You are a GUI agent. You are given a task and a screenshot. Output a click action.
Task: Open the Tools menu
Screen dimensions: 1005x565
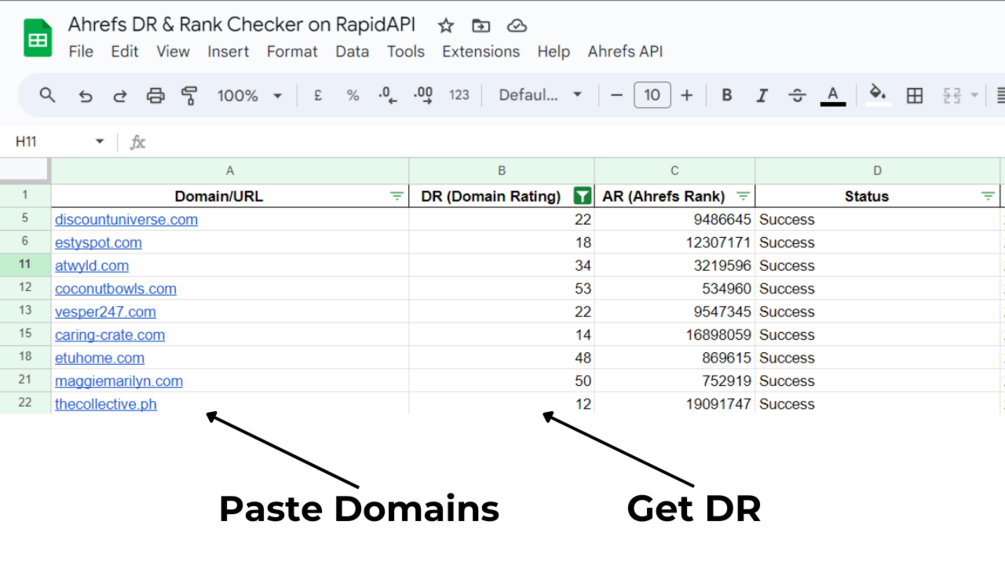[x=405, y=51]
